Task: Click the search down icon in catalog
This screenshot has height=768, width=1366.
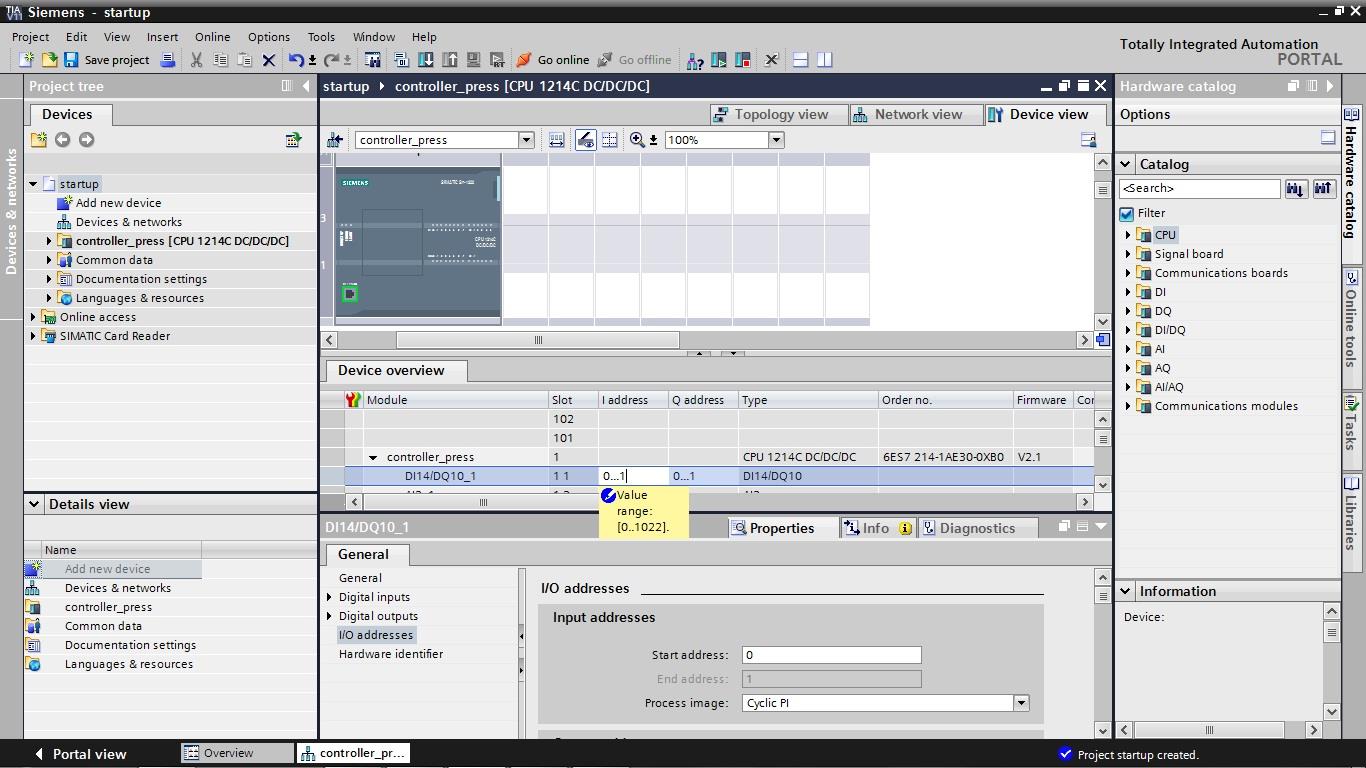Action: click(x=1296, y=188)
